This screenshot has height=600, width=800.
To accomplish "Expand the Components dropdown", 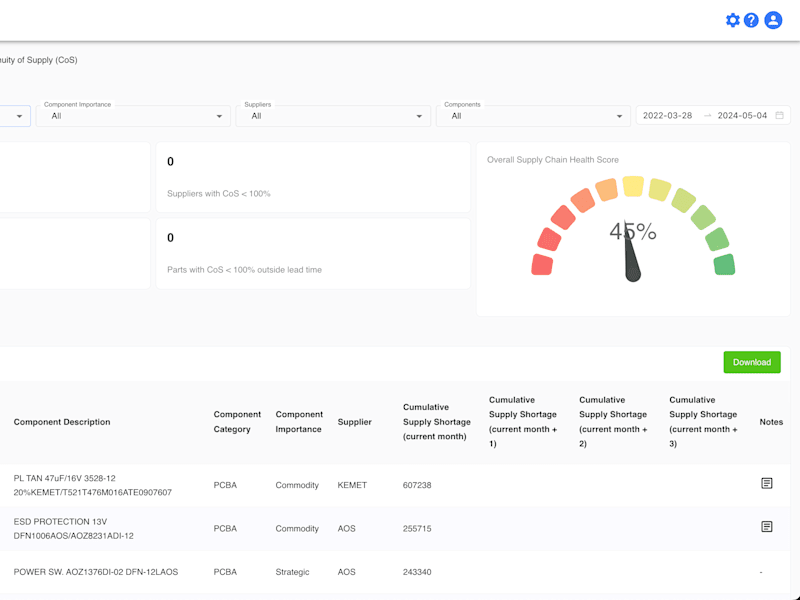I will point(533,116).
